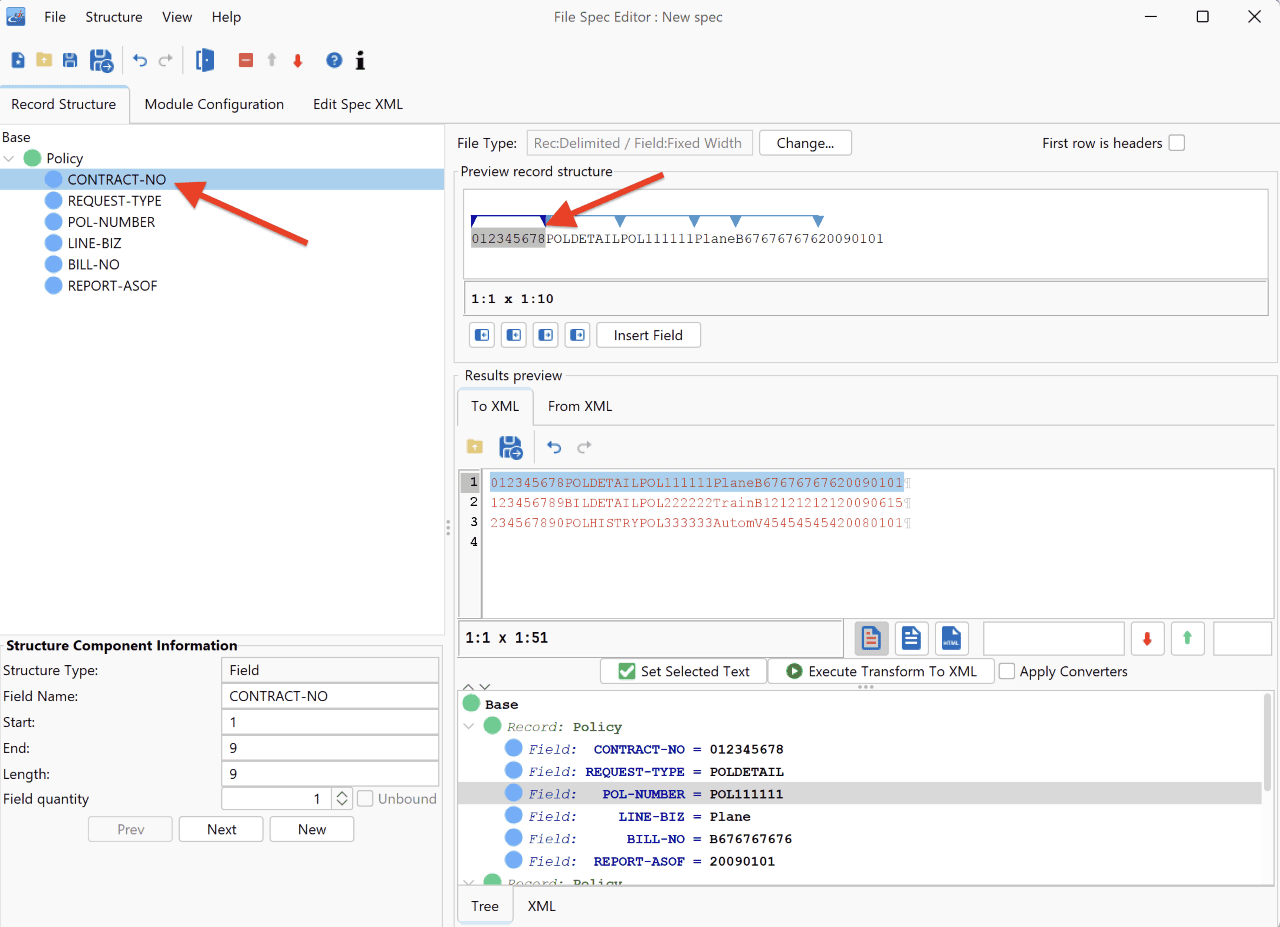This screenshot has height=927, width=1280.
Task: Enable First row is headers checkbox
Action: tap(1177, 143)
